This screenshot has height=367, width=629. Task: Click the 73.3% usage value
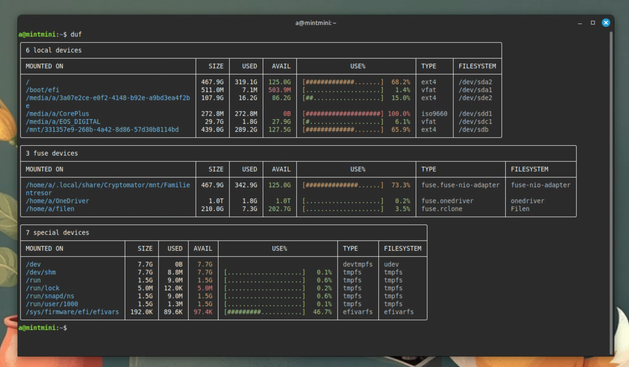401,185
